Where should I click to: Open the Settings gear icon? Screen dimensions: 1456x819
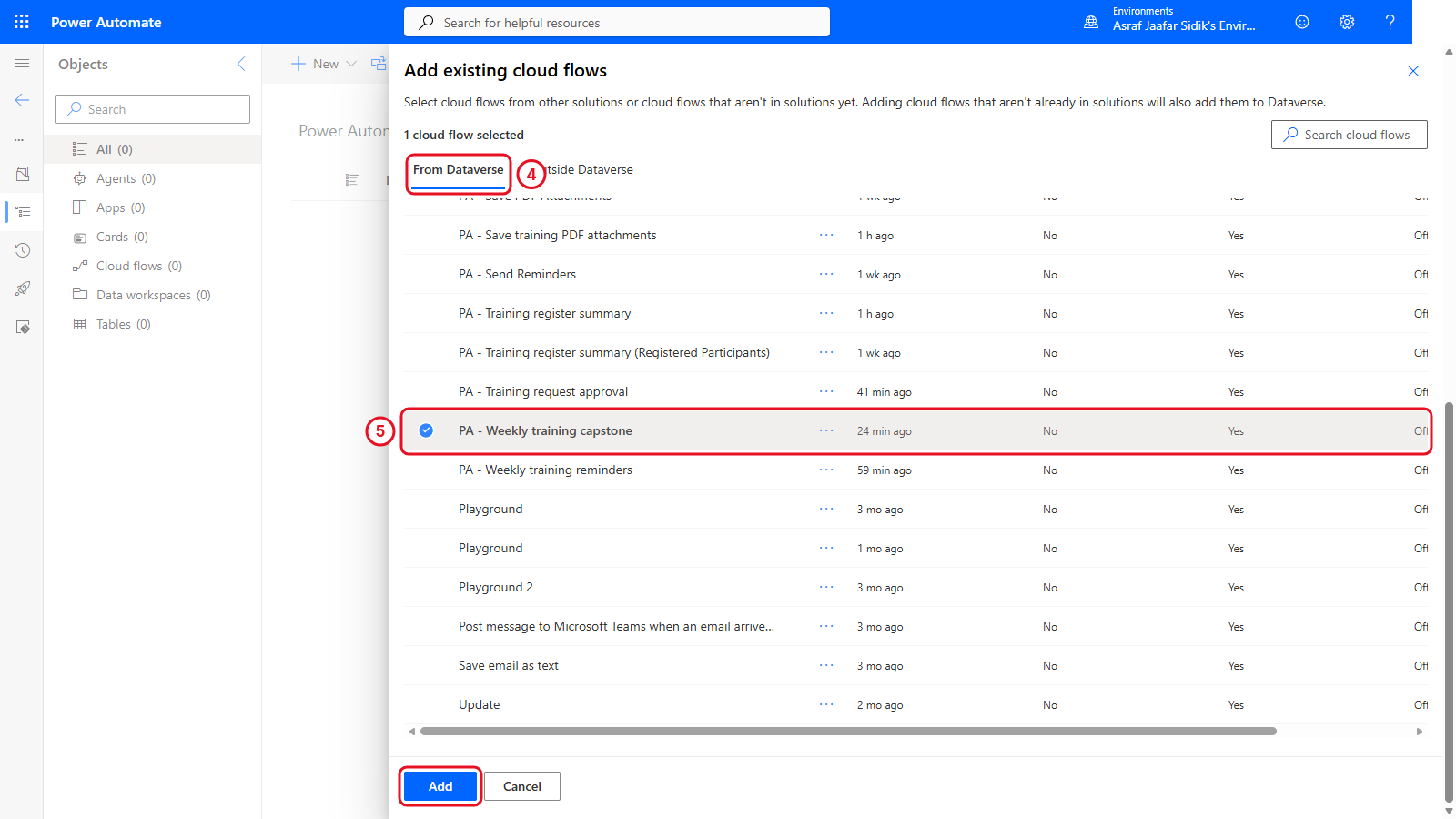[1347, 22]
